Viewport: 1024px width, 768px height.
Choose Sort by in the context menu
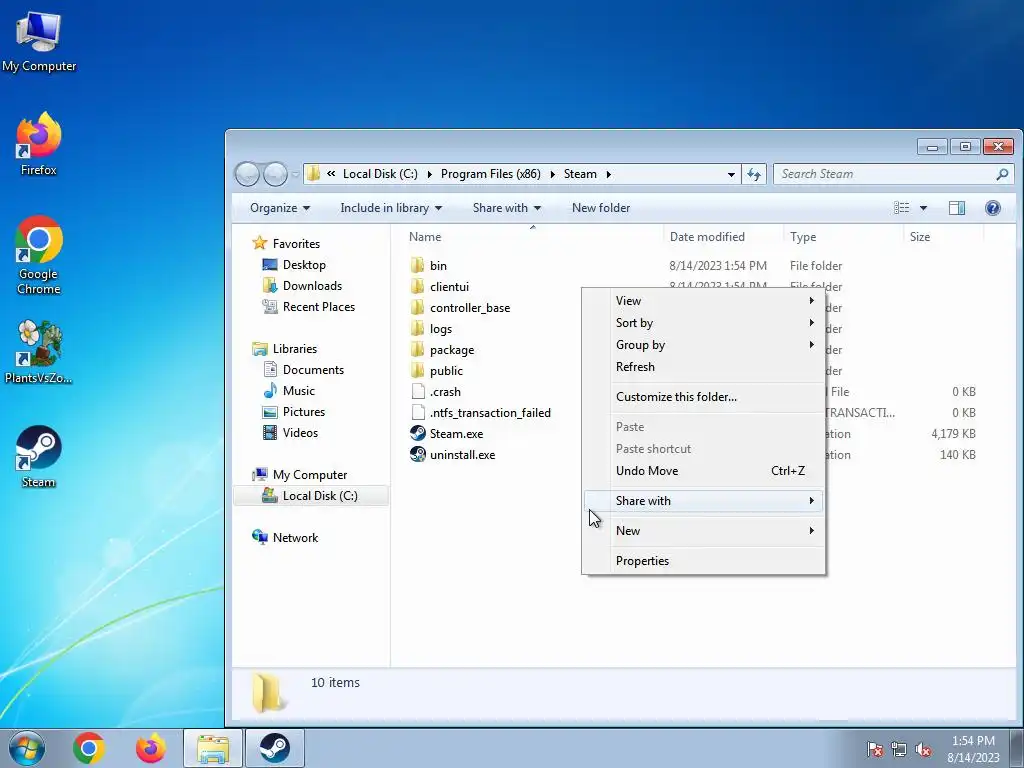point(703,323)
